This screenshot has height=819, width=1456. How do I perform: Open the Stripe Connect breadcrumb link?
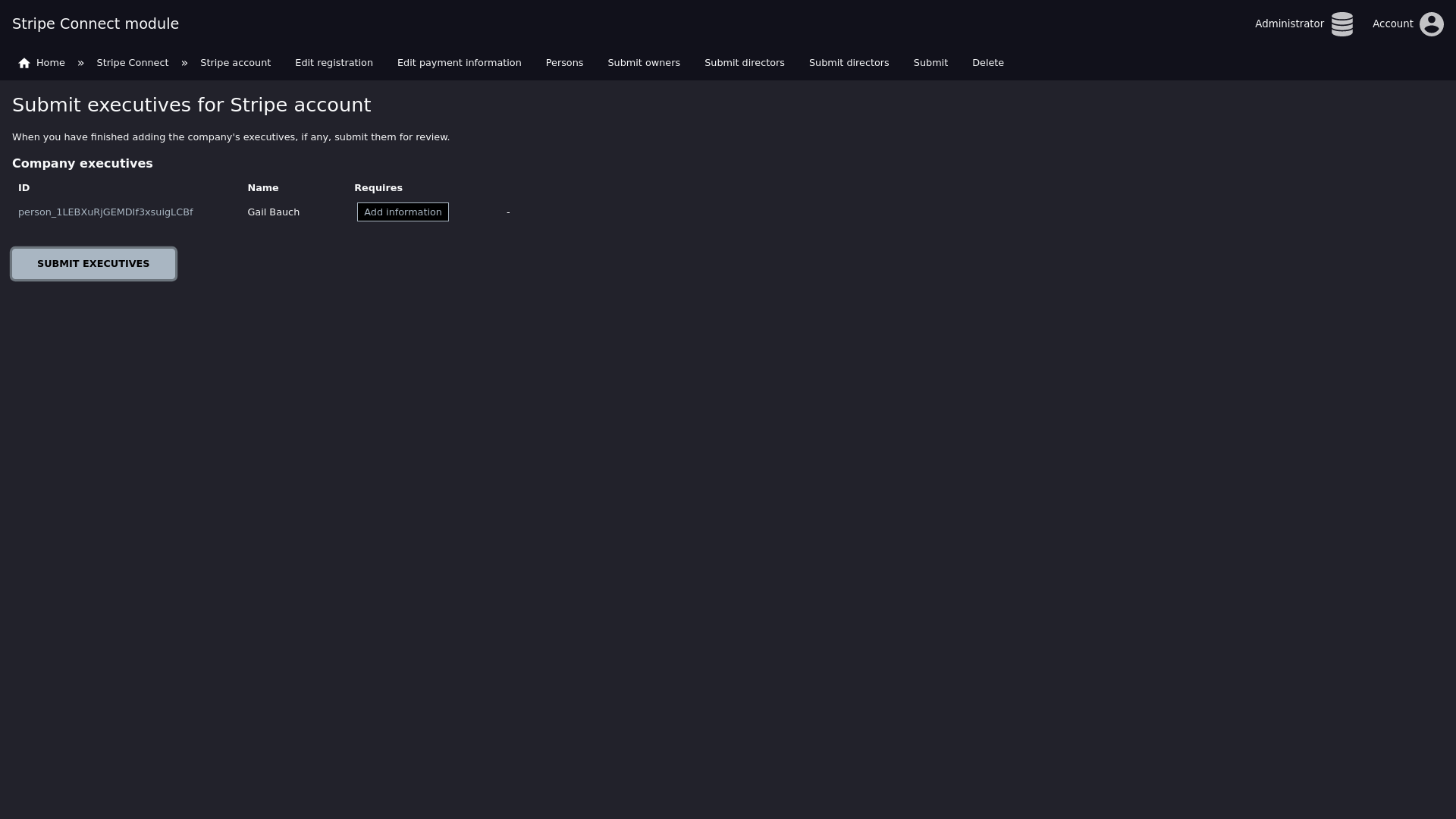132,63
